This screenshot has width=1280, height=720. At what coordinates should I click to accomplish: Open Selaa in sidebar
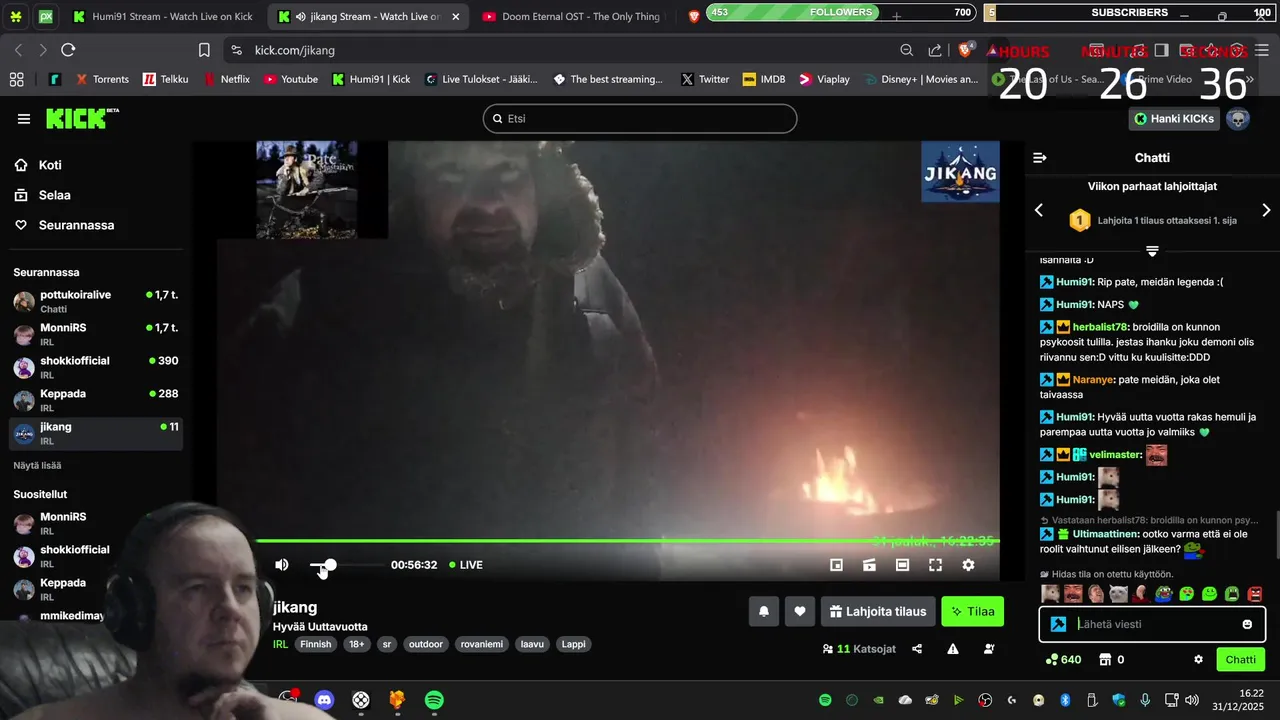coord(54,195)
